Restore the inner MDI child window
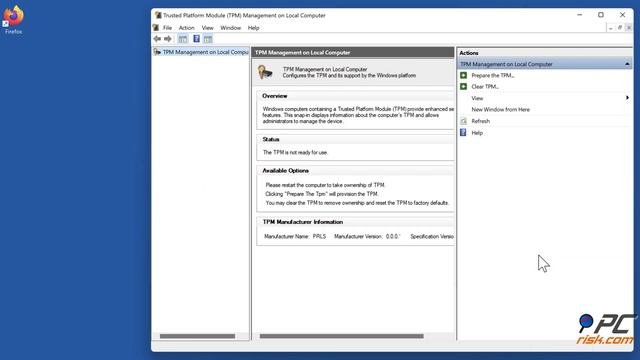This screenshot has width=640, height=360. point(620,28)
